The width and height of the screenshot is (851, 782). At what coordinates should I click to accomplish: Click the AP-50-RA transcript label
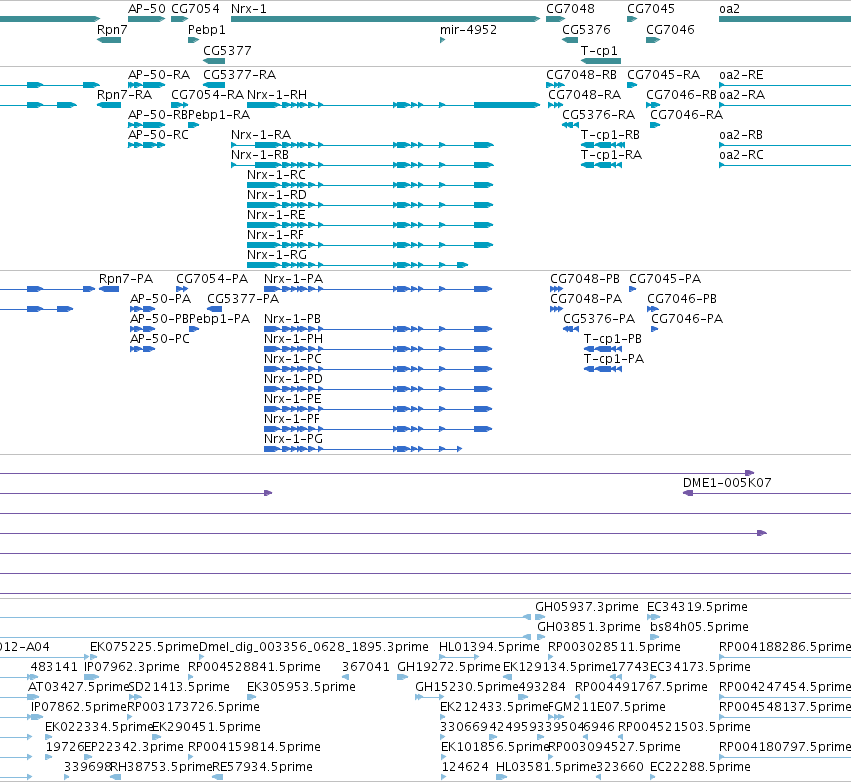tap(159, 74)
